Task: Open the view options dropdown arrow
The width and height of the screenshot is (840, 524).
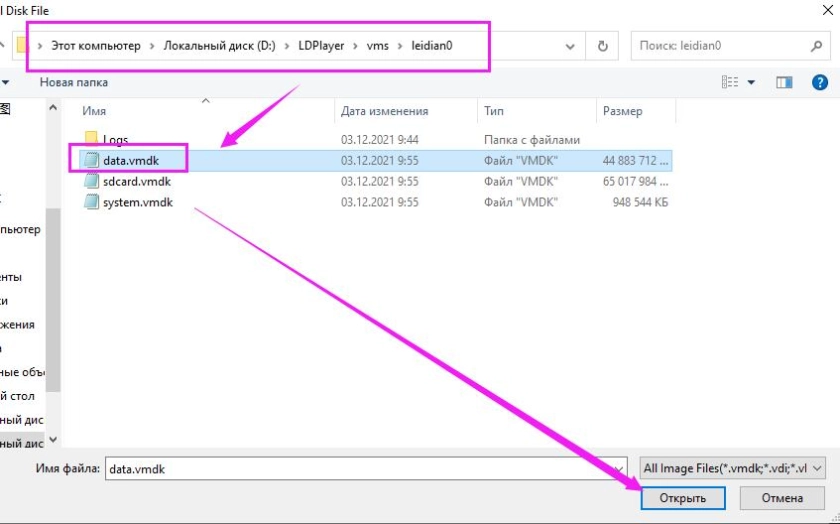Action: (x=751, y=82)
